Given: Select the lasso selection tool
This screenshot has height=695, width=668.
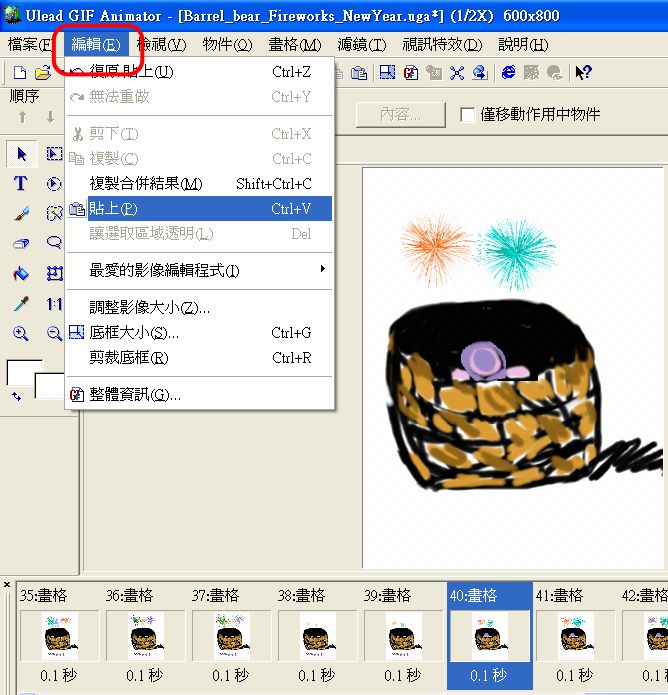Looking at the screenshot, I should (54, 242).
